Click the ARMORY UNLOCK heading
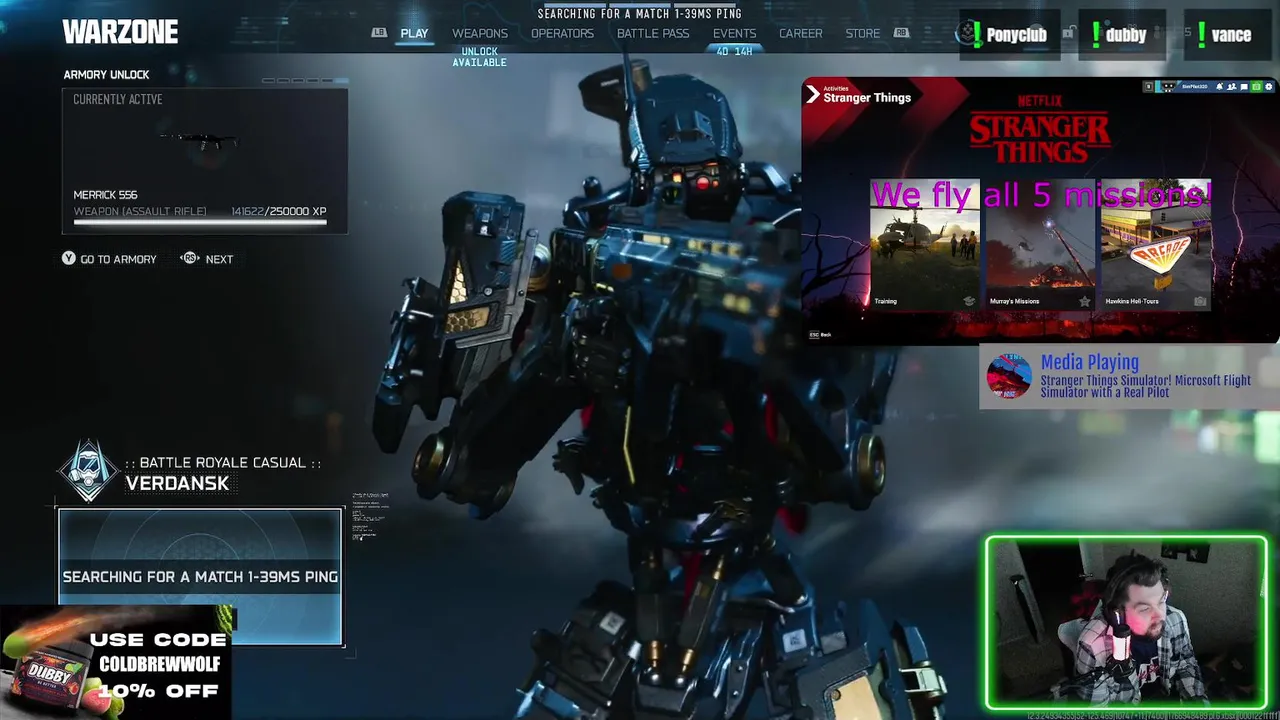 [x=106, y=75]
